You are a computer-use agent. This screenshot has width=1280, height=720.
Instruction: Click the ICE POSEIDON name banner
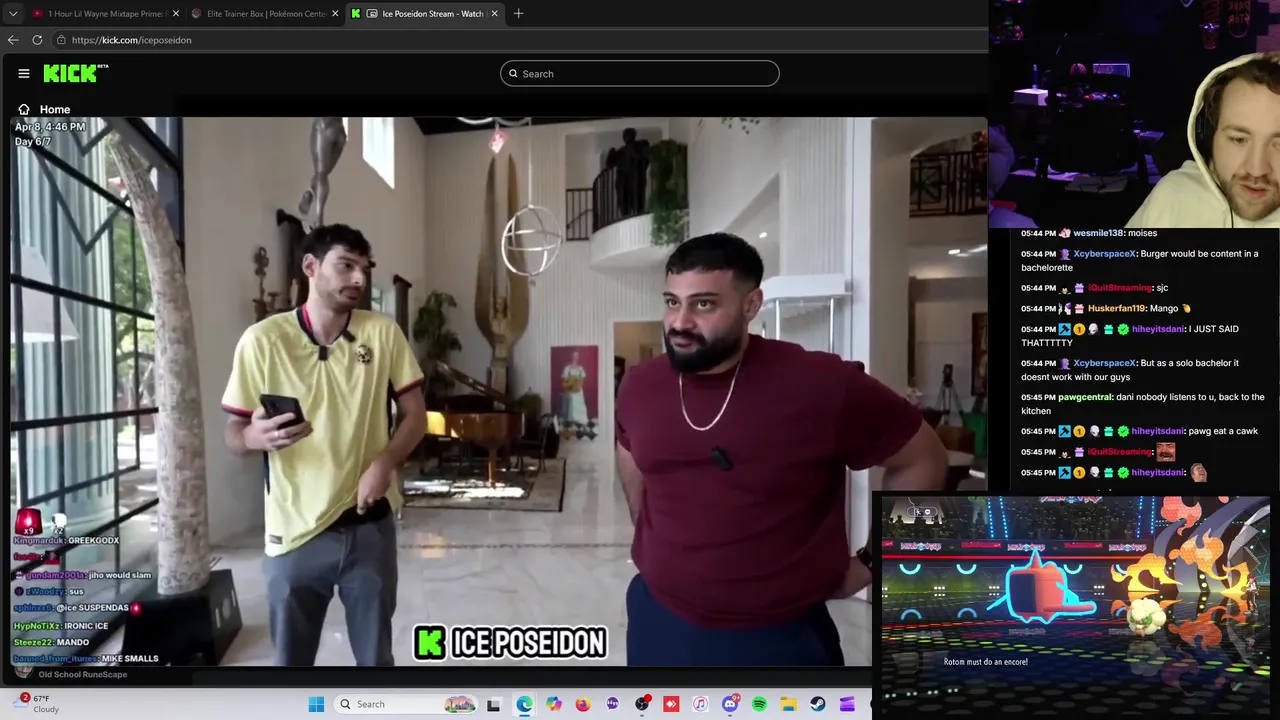(x=510, y=643)
